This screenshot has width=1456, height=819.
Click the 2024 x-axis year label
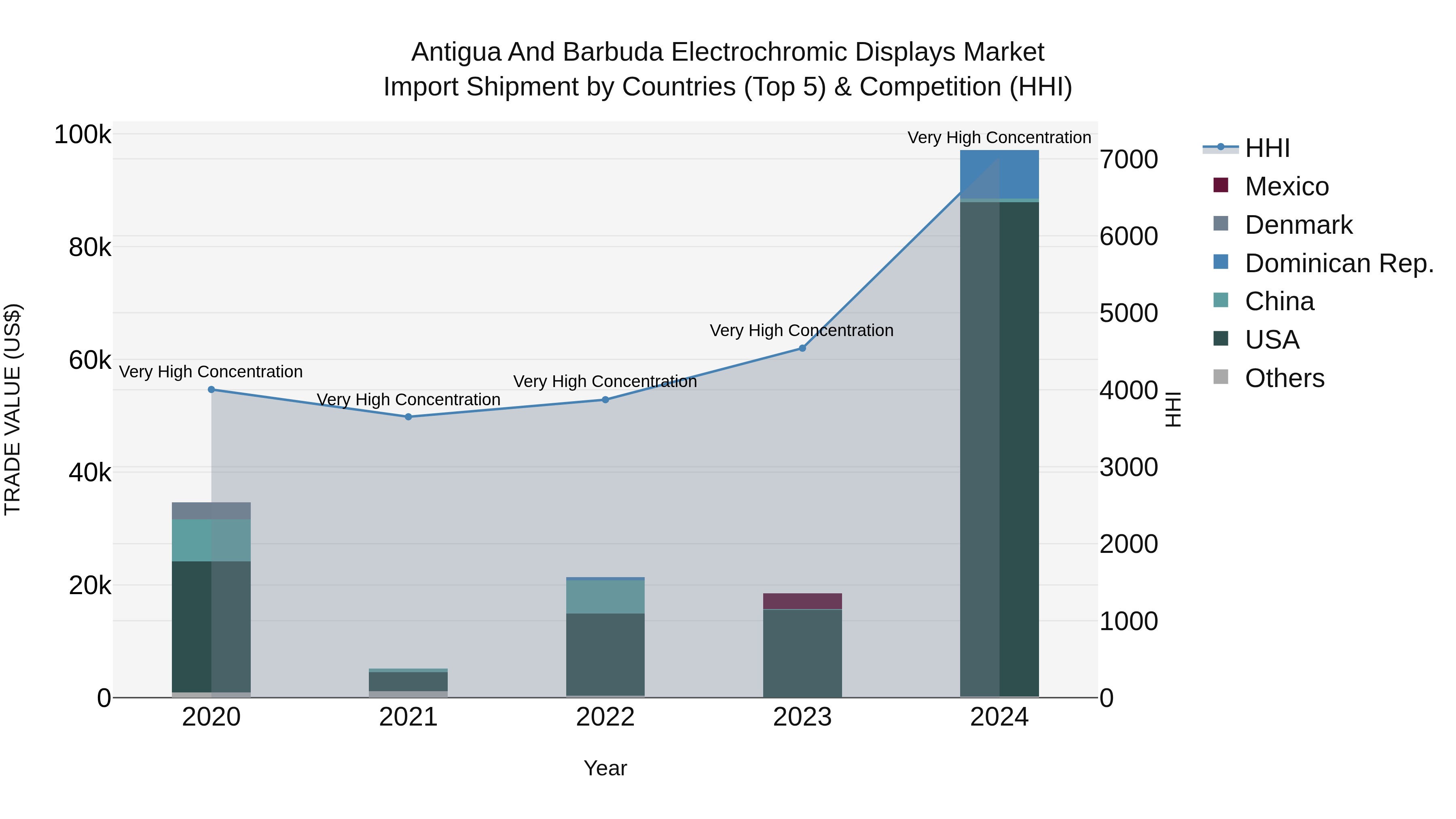click(x=999, y=717)
